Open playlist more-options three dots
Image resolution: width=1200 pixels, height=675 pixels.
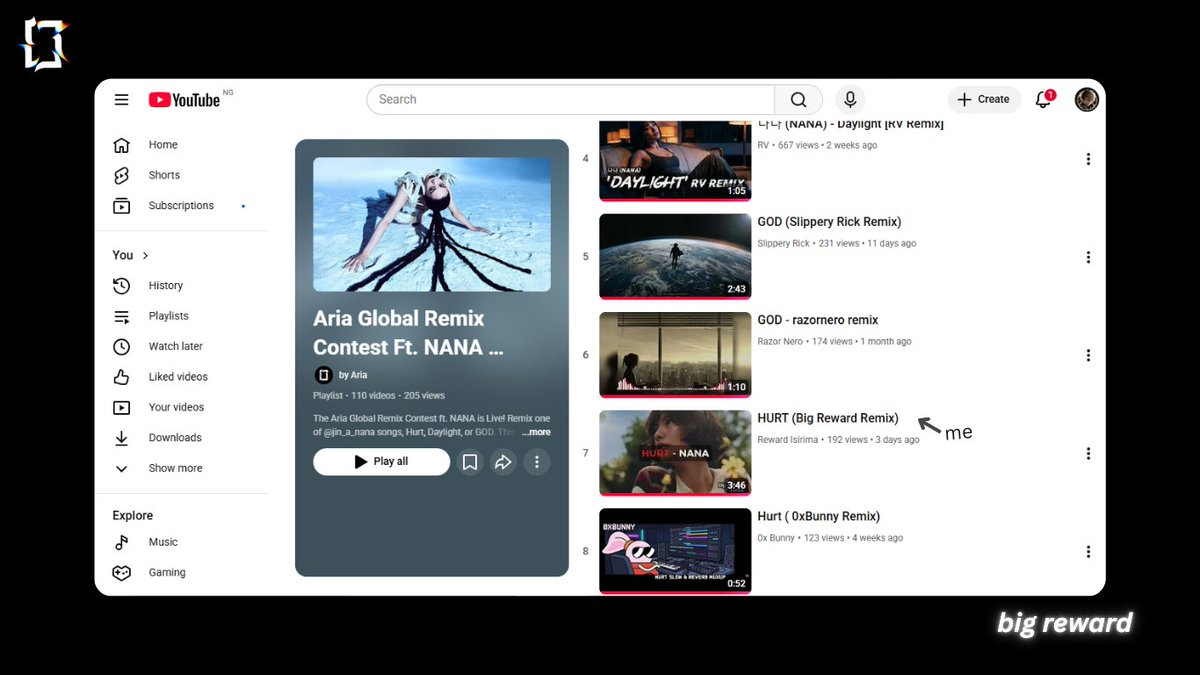pyautogui.click(x=537, y=462)
